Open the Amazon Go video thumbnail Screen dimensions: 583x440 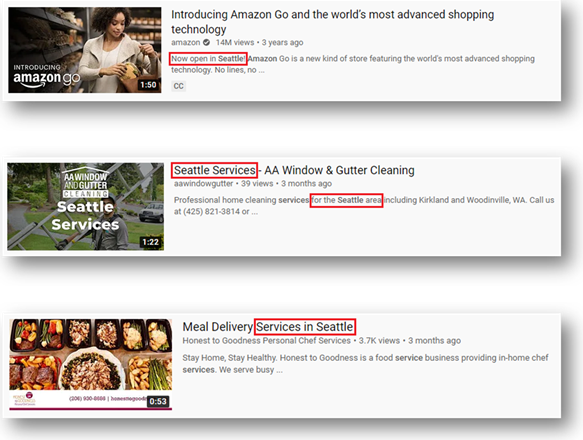pyautogui.click(x=85, y=50)
